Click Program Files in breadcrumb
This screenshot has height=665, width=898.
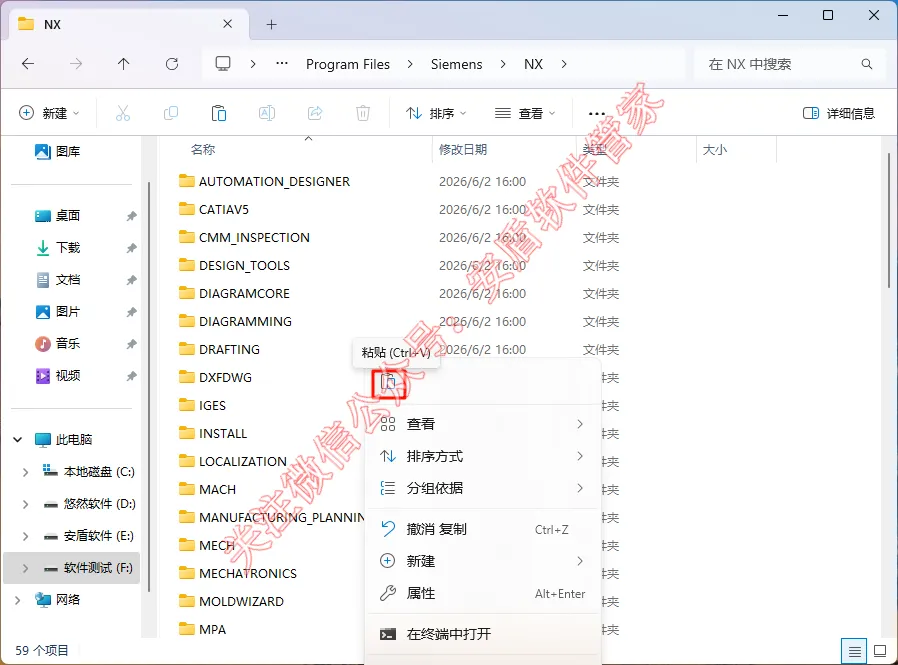tap(348, 64)
